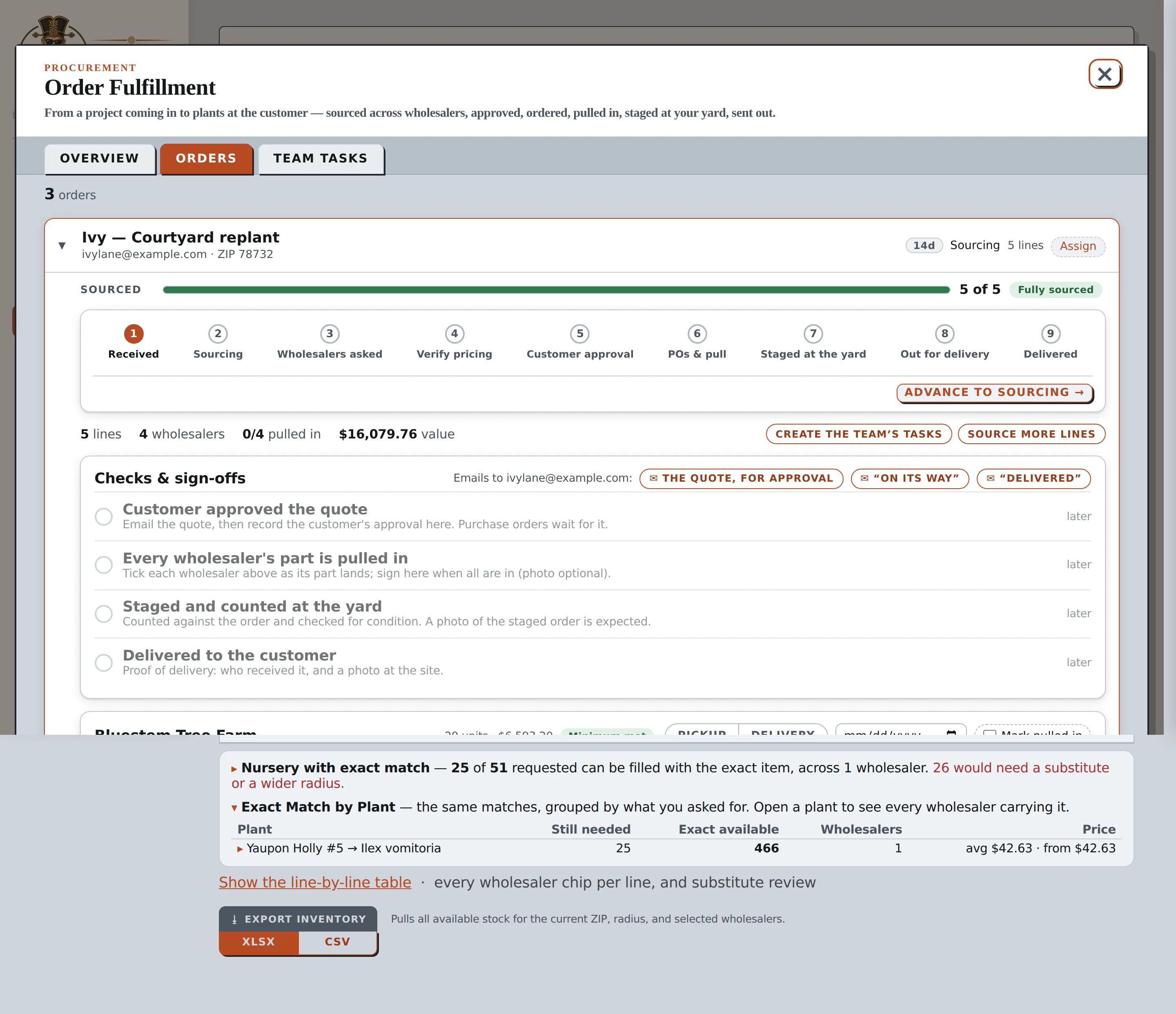
Task: Click Create the Team's Tasks button
Action: pyautogui.click(x=859, y=434)
